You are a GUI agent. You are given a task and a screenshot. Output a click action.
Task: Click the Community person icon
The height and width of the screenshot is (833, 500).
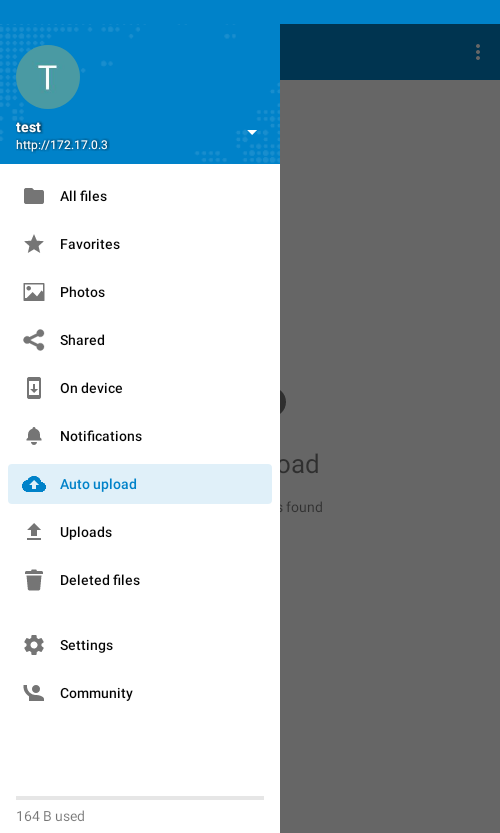point(34,693)
